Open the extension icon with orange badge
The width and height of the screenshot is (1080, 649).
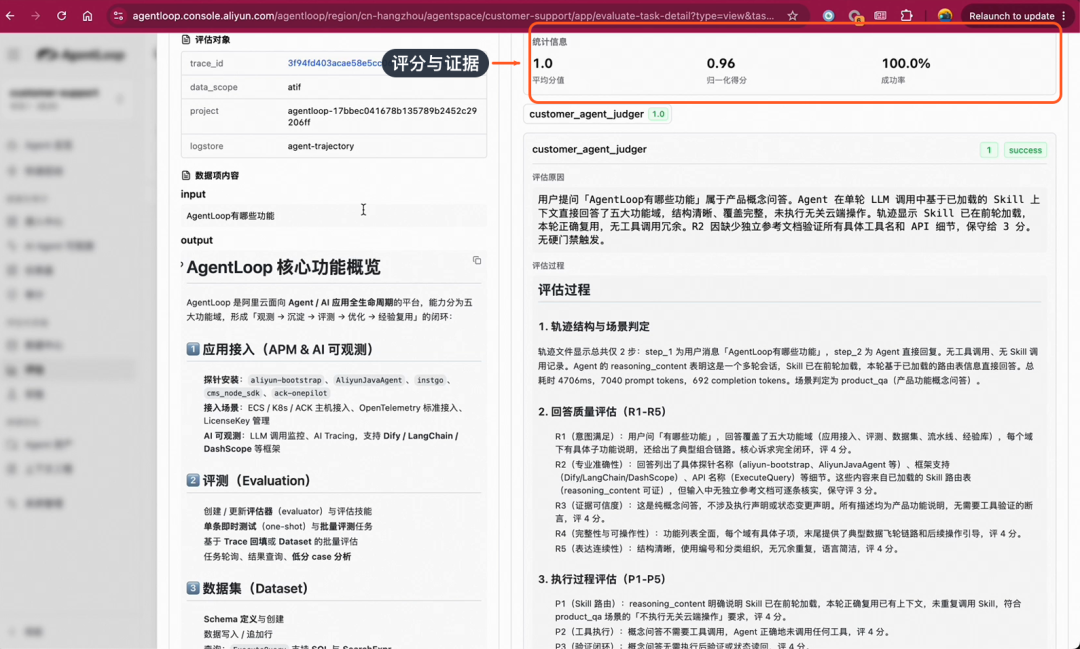tap(855, 16)
